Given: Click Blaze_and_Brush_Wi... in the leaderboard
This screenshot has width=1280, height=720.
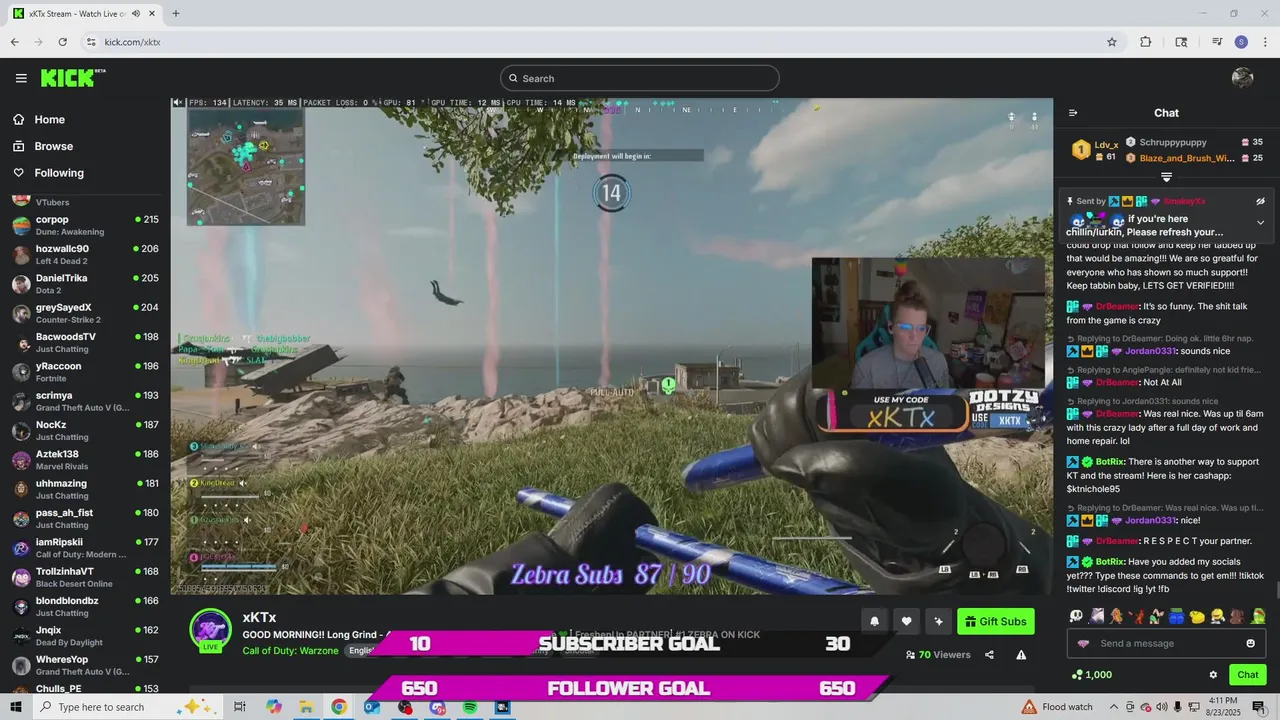Looking at the screenshot, I should [1187, 158].
